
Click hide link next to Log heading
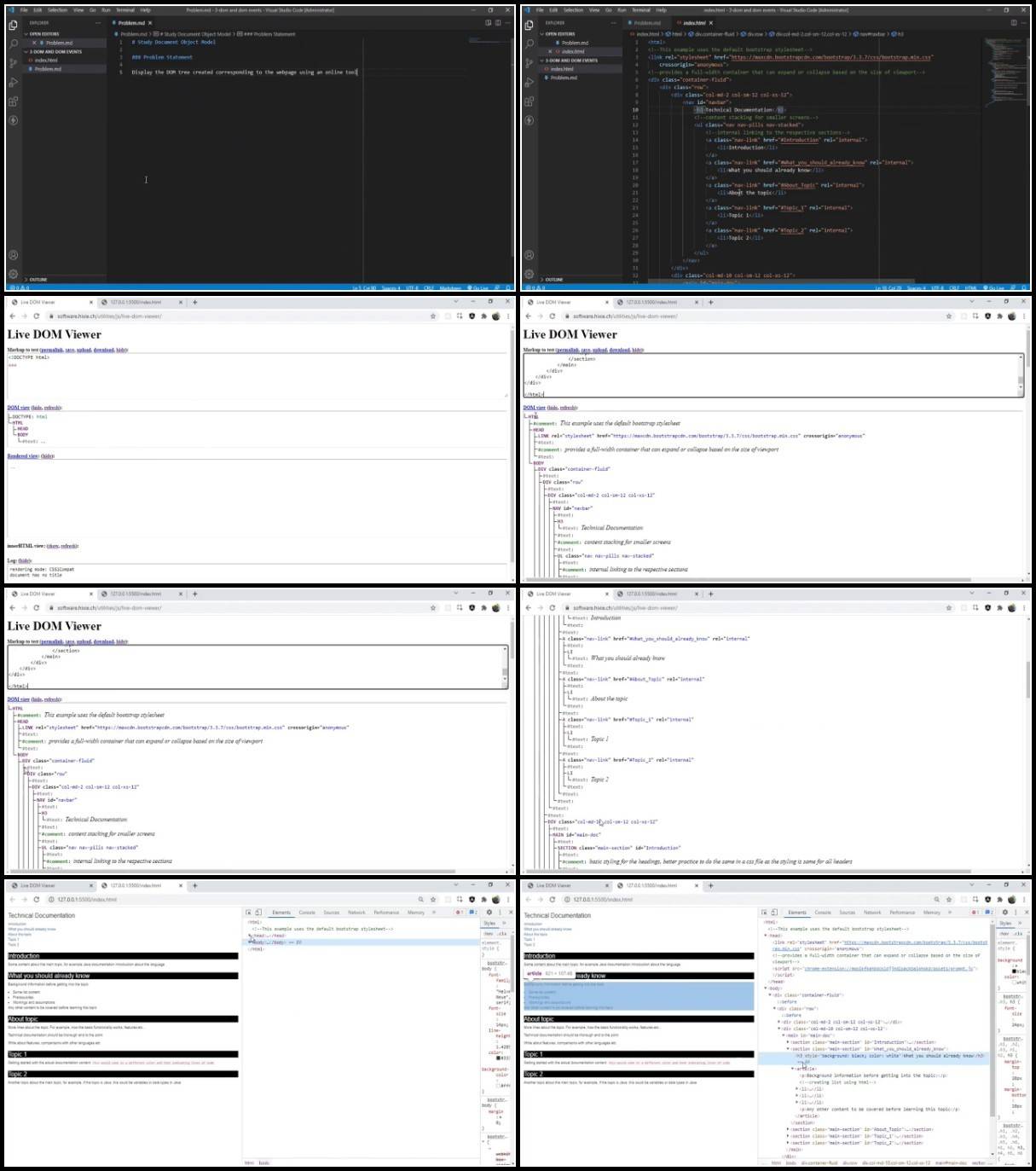coord(24,559)
